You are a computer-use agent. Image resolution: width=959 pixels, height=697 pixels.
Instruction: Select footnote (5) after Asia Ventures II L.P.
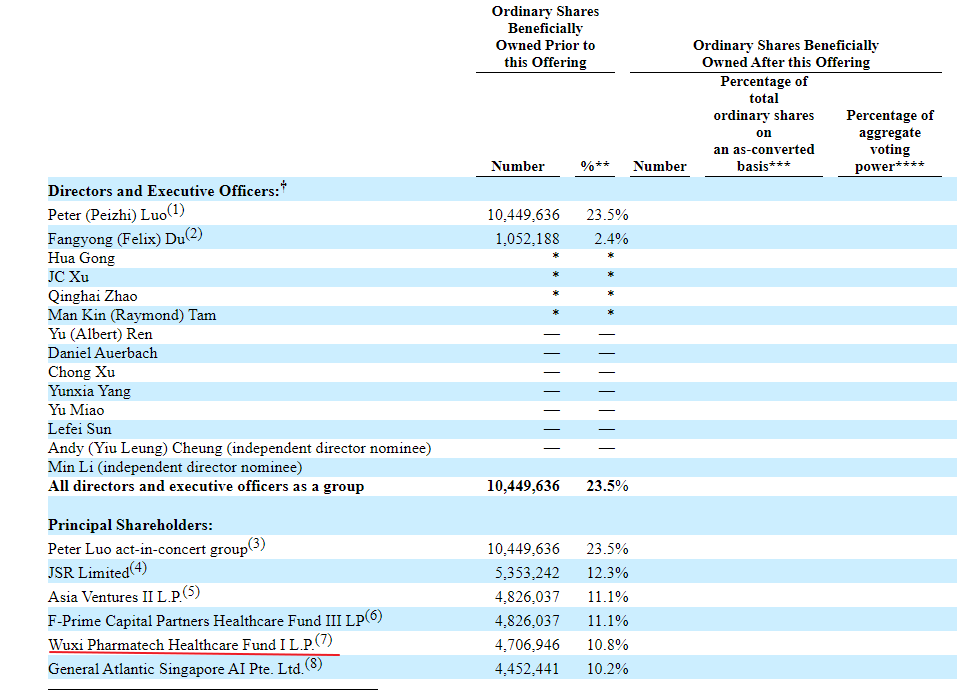[x=191, y=593]
